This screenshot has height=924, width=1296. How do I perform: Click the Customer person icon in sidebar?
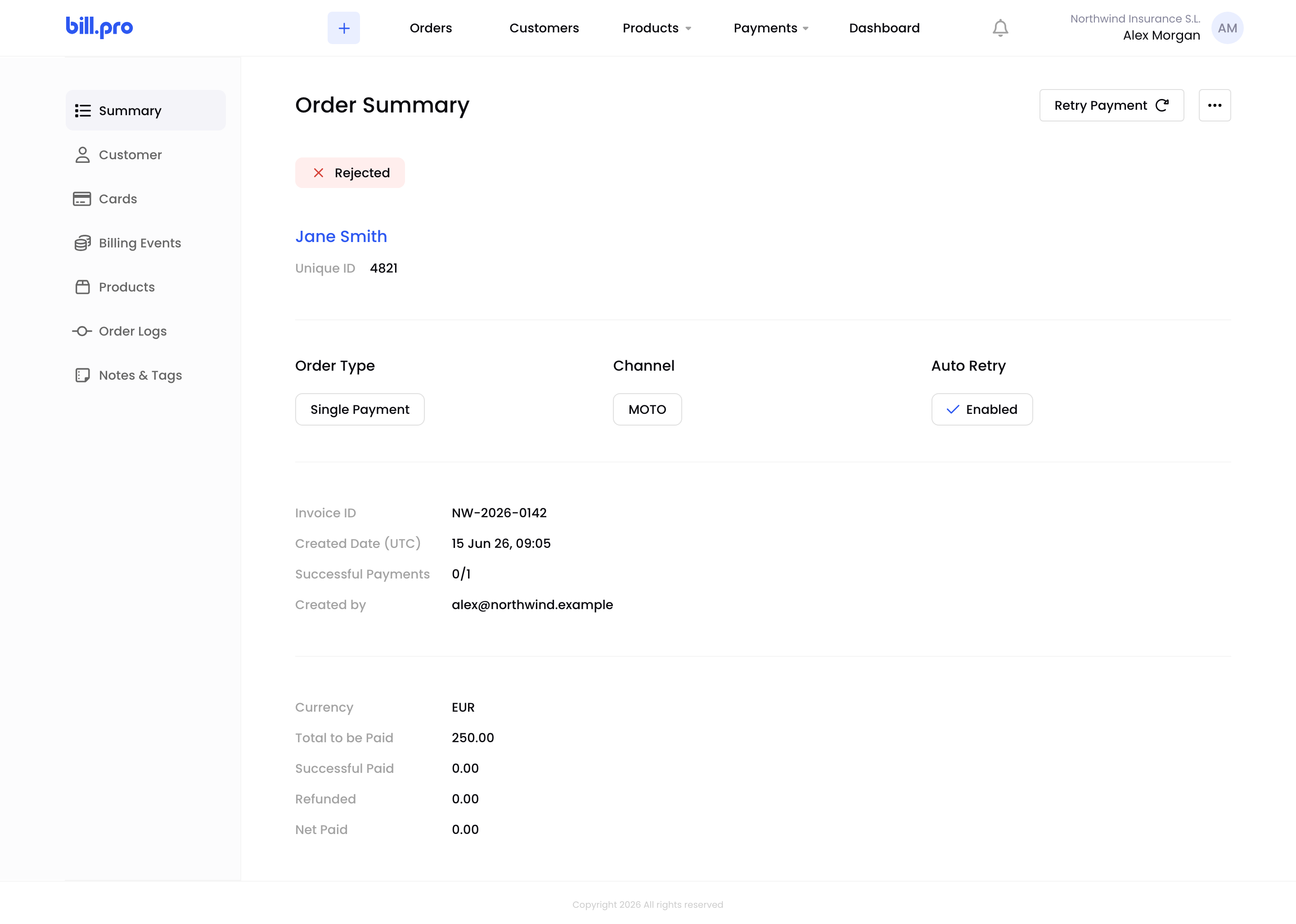point(82,155)
